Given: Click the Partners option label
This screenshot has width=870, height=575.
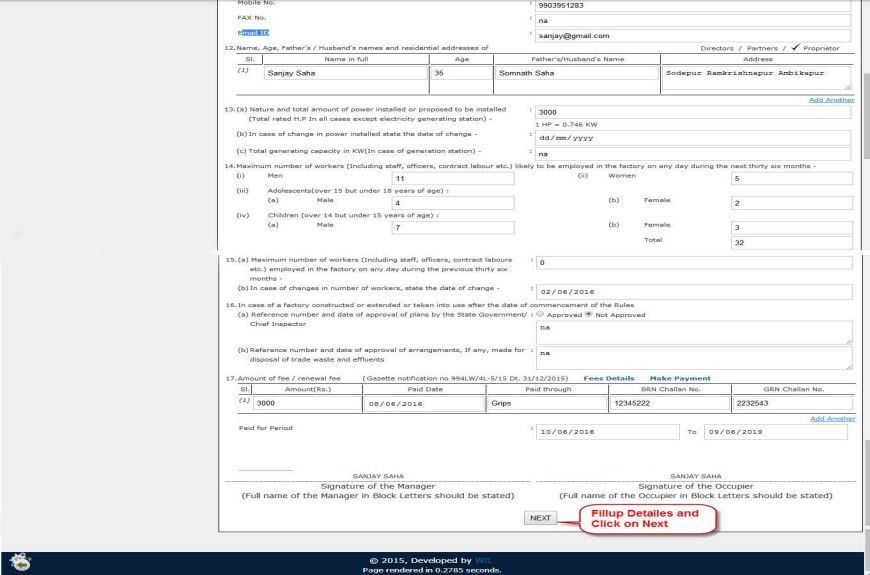Looking at the screenshot, I should (x=762, y=48).
